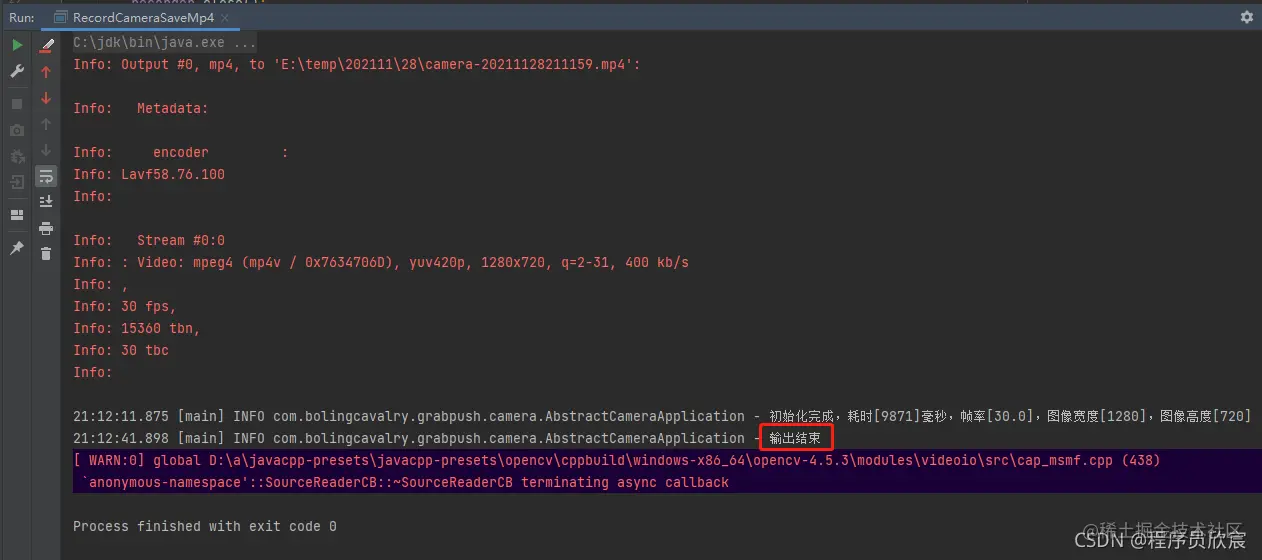Open Run panel settings gear
This screenshot has height=560, width=1262.
coord(1246,17)
